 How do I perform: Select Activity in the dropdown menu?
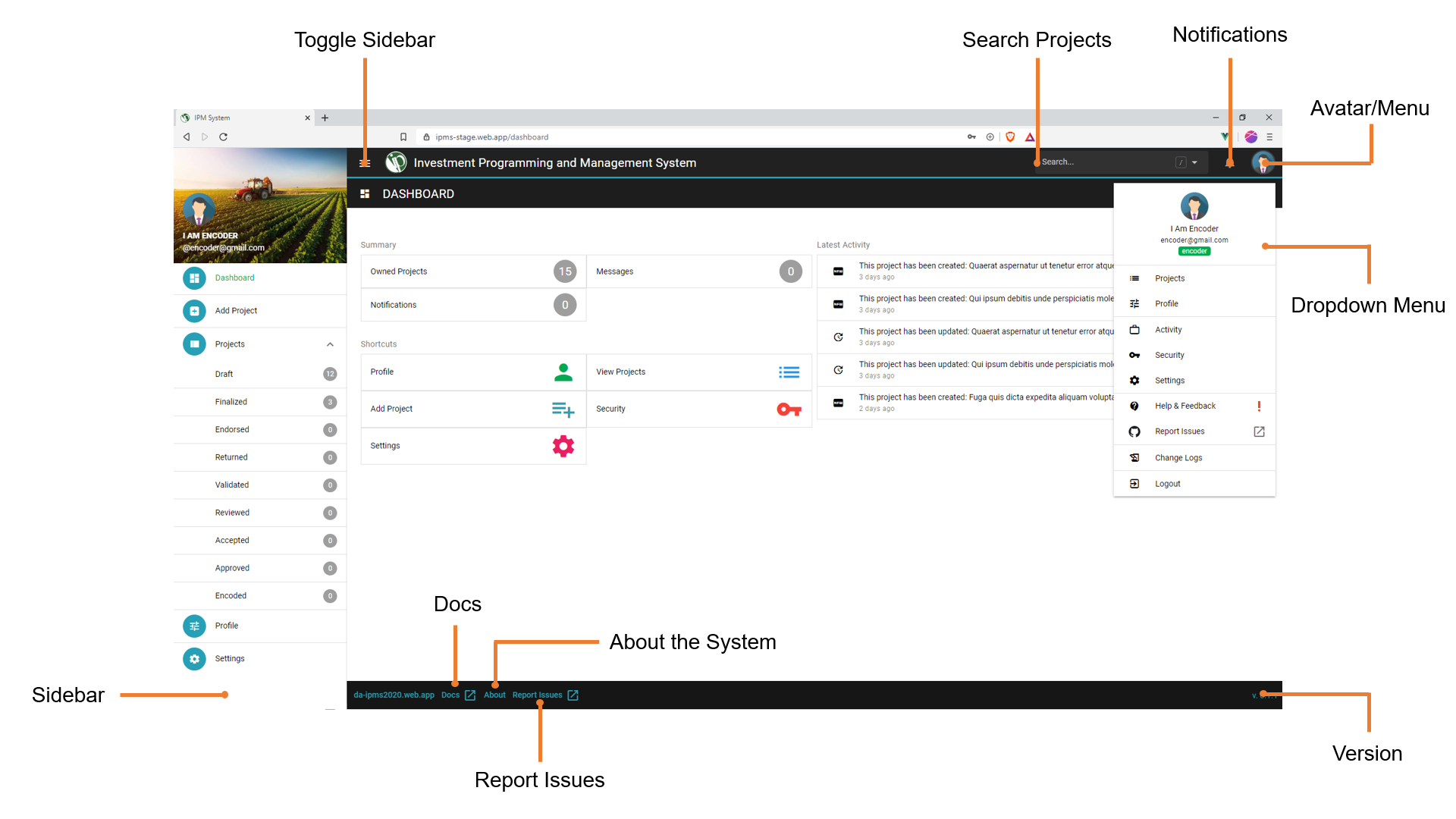pos(1194,330)
